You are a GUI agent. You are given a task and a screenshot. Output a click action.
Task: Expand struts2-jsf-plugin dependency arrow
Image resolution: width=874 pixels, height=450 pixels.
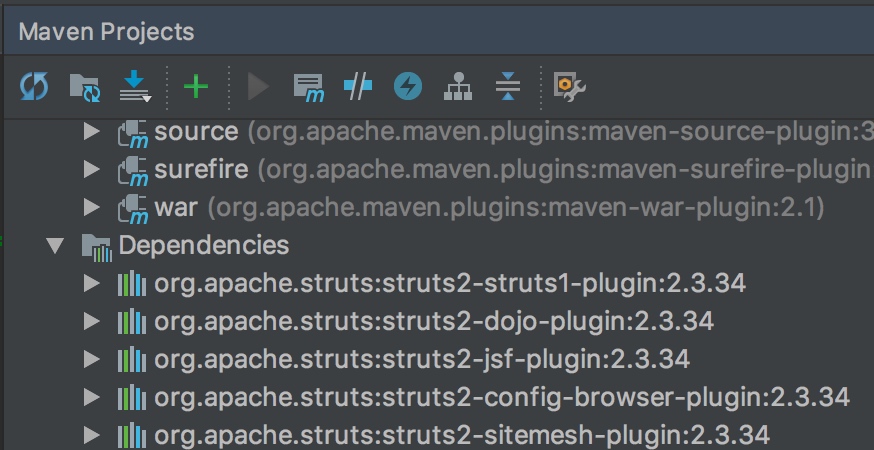[91, 359]
